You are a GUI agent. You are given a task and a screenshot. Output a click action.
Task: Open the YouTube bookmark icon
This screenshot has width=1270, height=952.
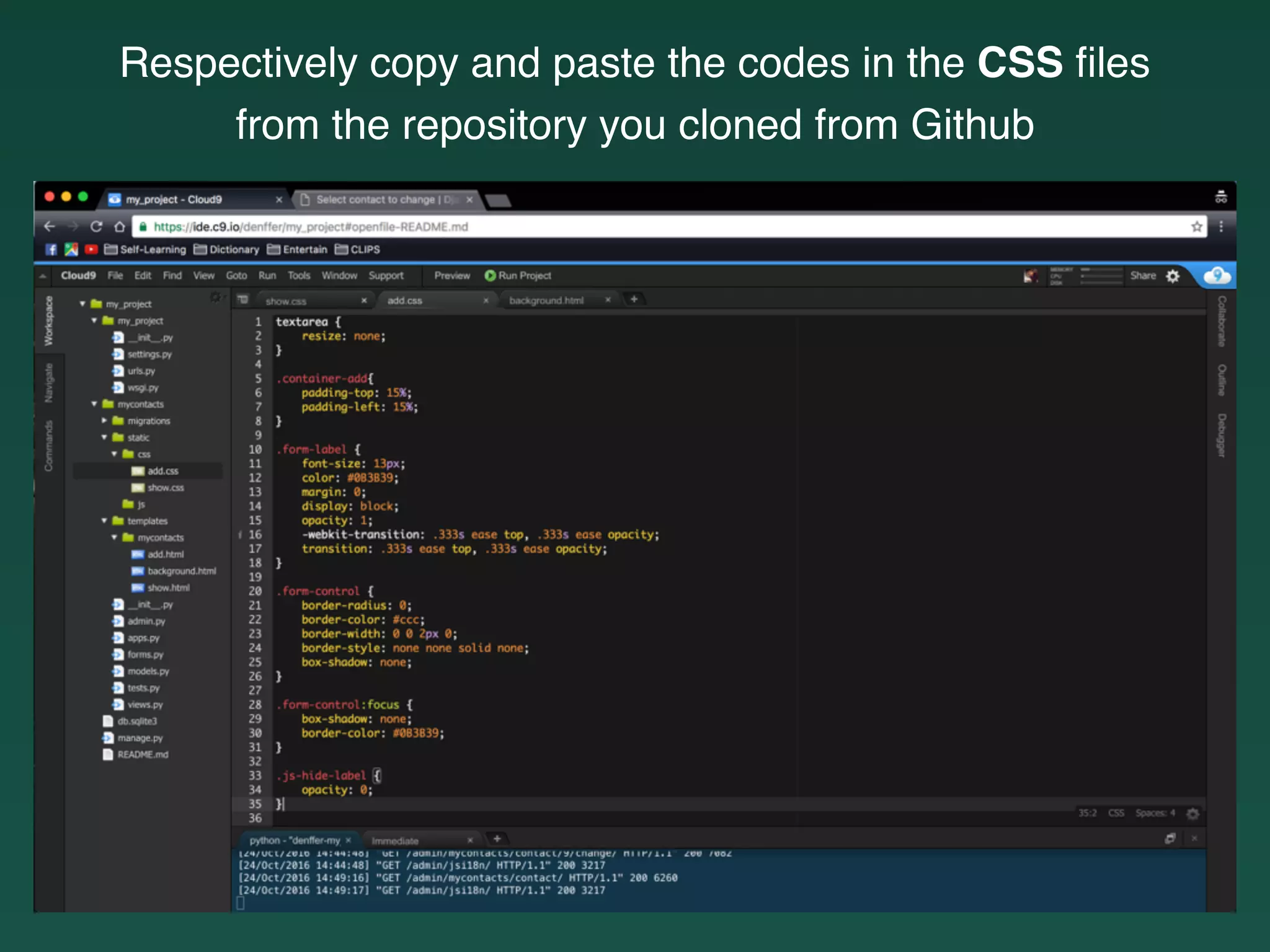point(91,250)
